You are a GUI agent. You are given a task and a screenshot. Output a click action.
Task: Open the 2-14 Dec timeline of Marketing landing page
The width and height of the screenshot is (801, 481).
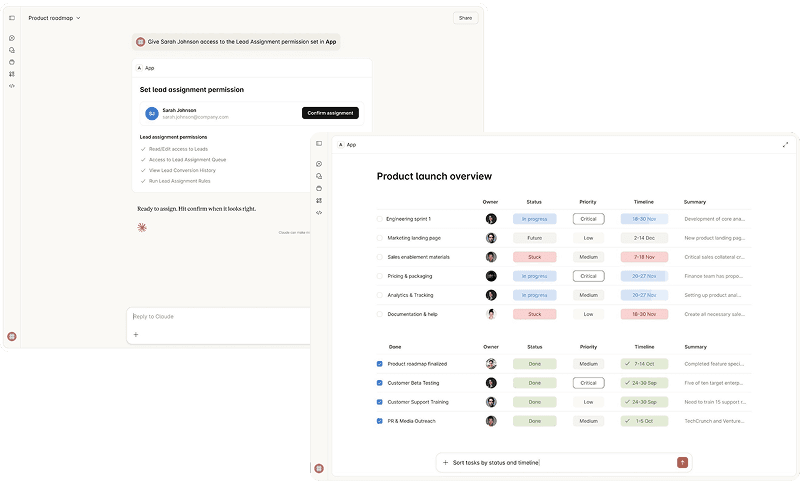pyautogui.click(x=644, y=238)
